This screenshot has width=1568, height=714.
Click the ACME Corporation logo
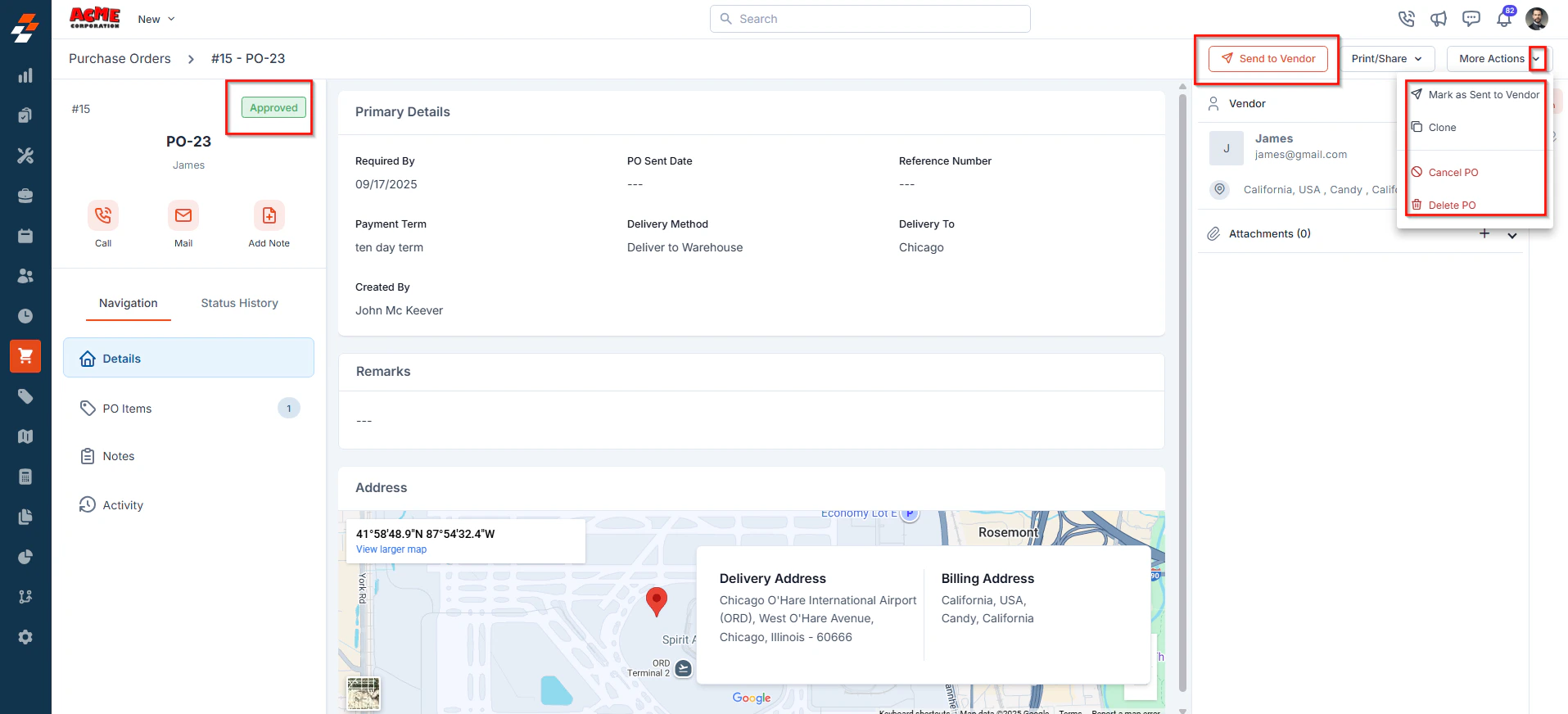coord(95,18)
